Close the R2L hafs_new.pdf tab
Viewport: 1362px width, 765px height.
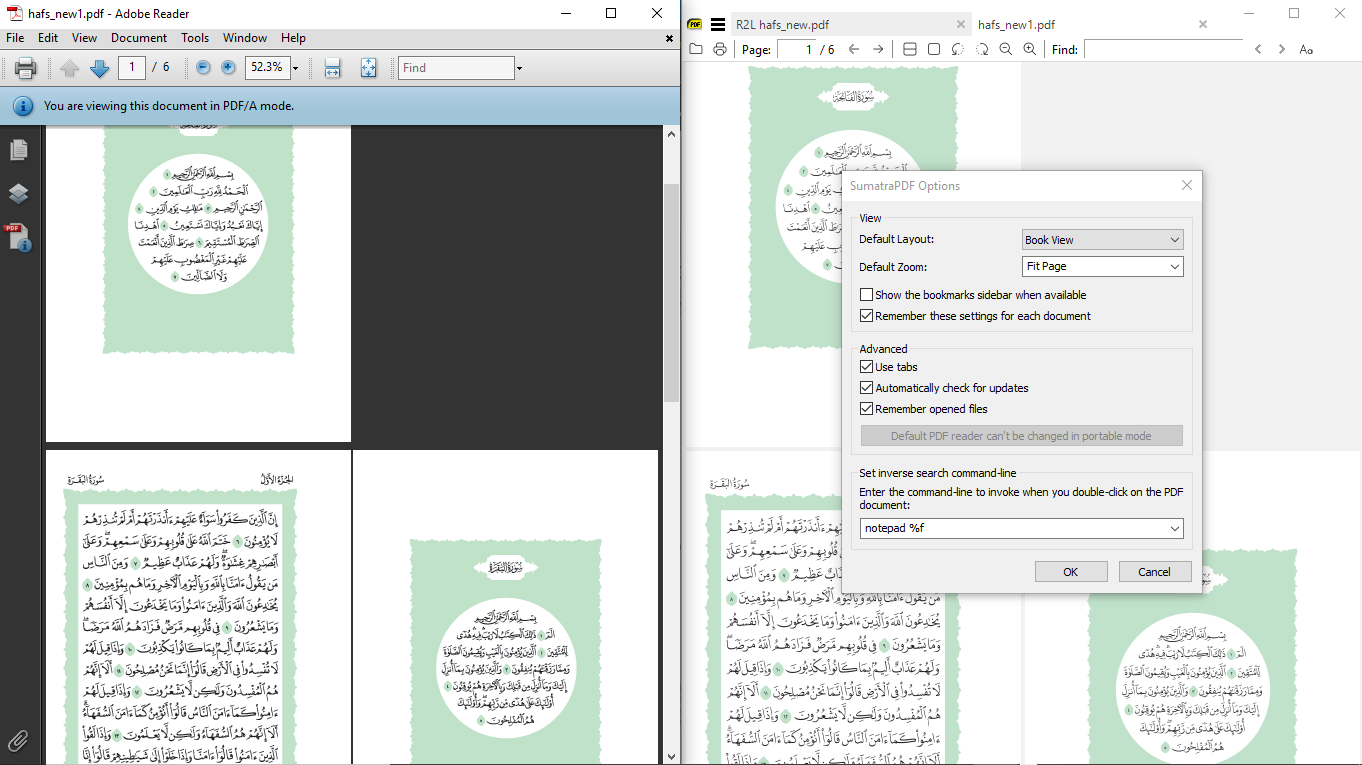click(x=961, y=24)
